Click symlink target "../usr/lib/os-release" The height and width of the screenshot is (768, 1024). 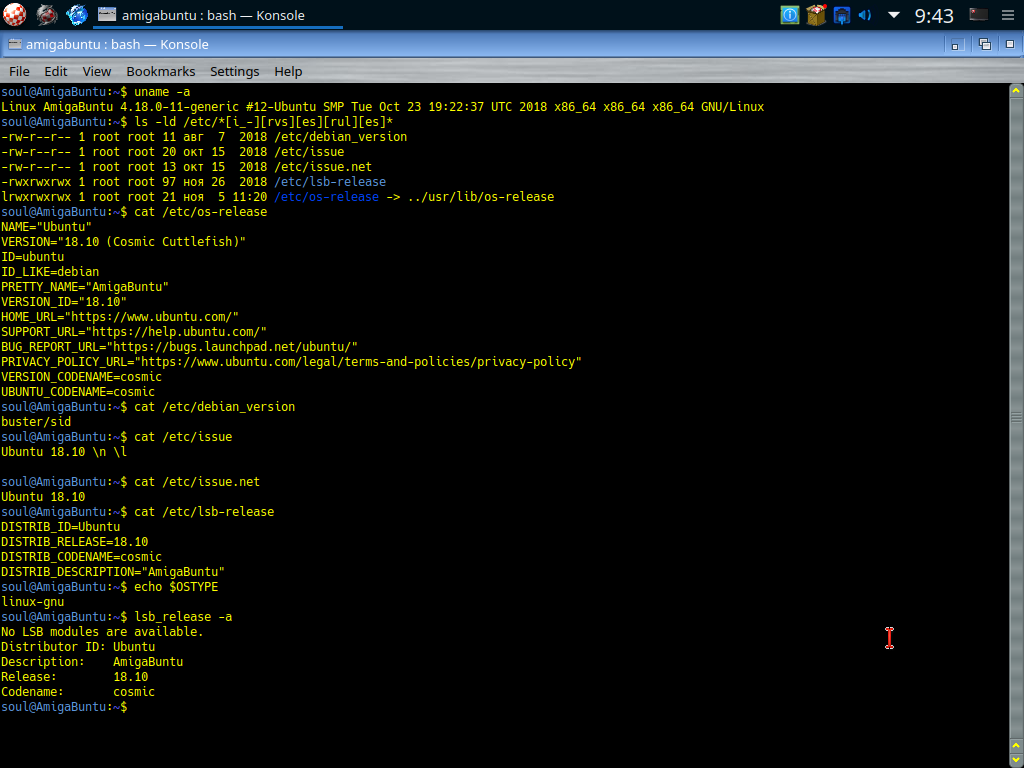(x=481, y=197)
